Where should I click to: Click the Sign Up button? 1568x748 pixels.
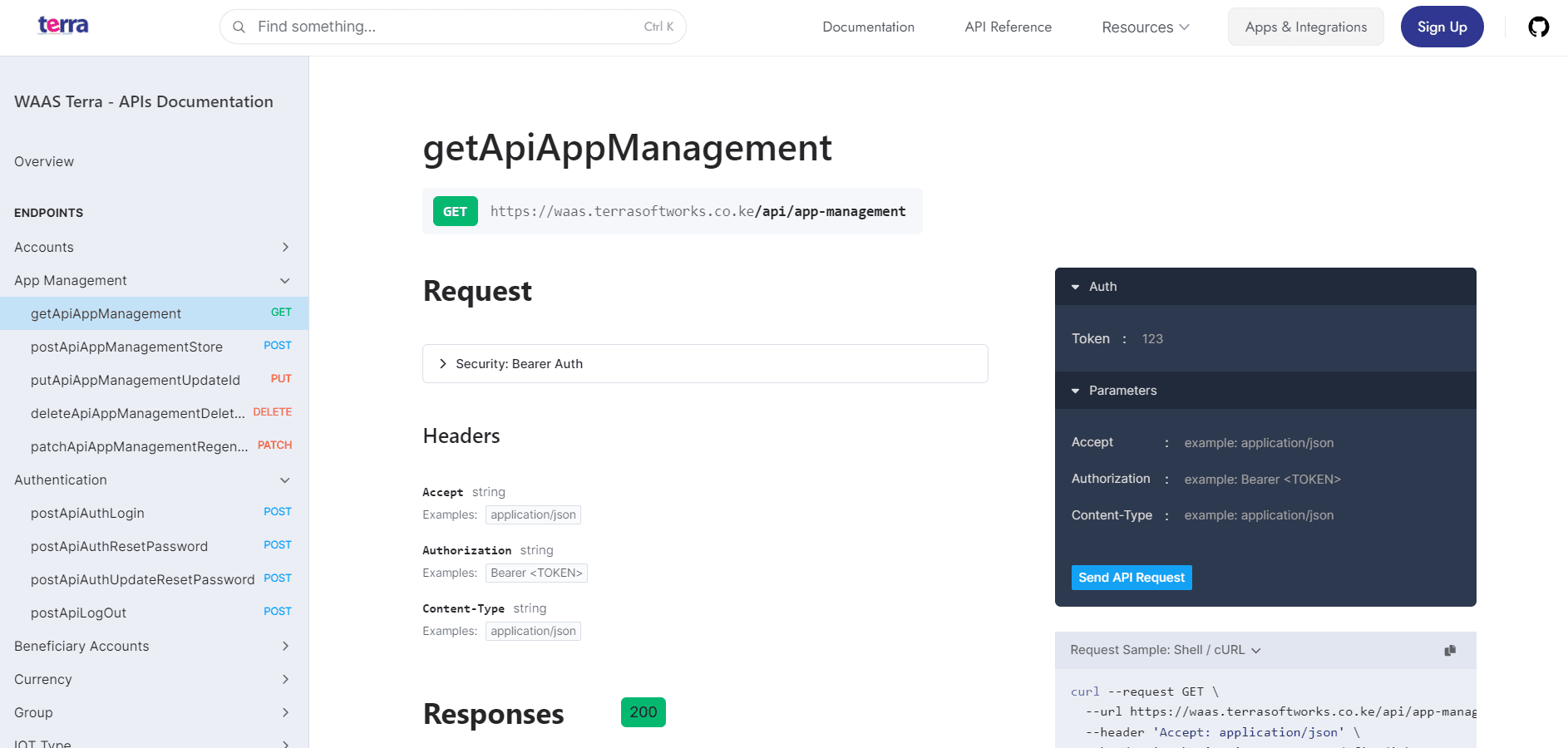(x=1442, y=27)
